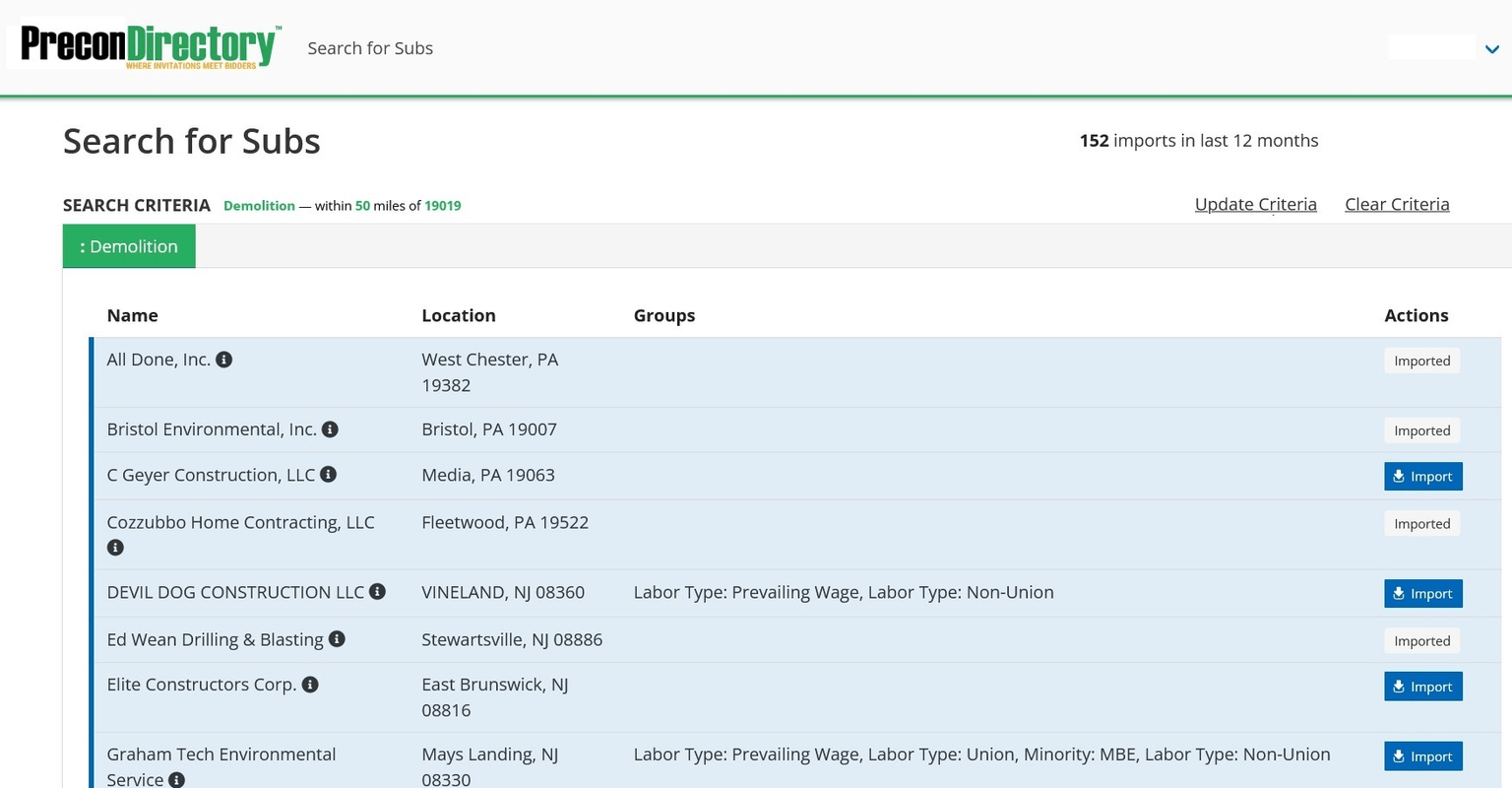Click the Actions column header
The width and height of the screenshot is (1512, 788).
pos(1416,315)
